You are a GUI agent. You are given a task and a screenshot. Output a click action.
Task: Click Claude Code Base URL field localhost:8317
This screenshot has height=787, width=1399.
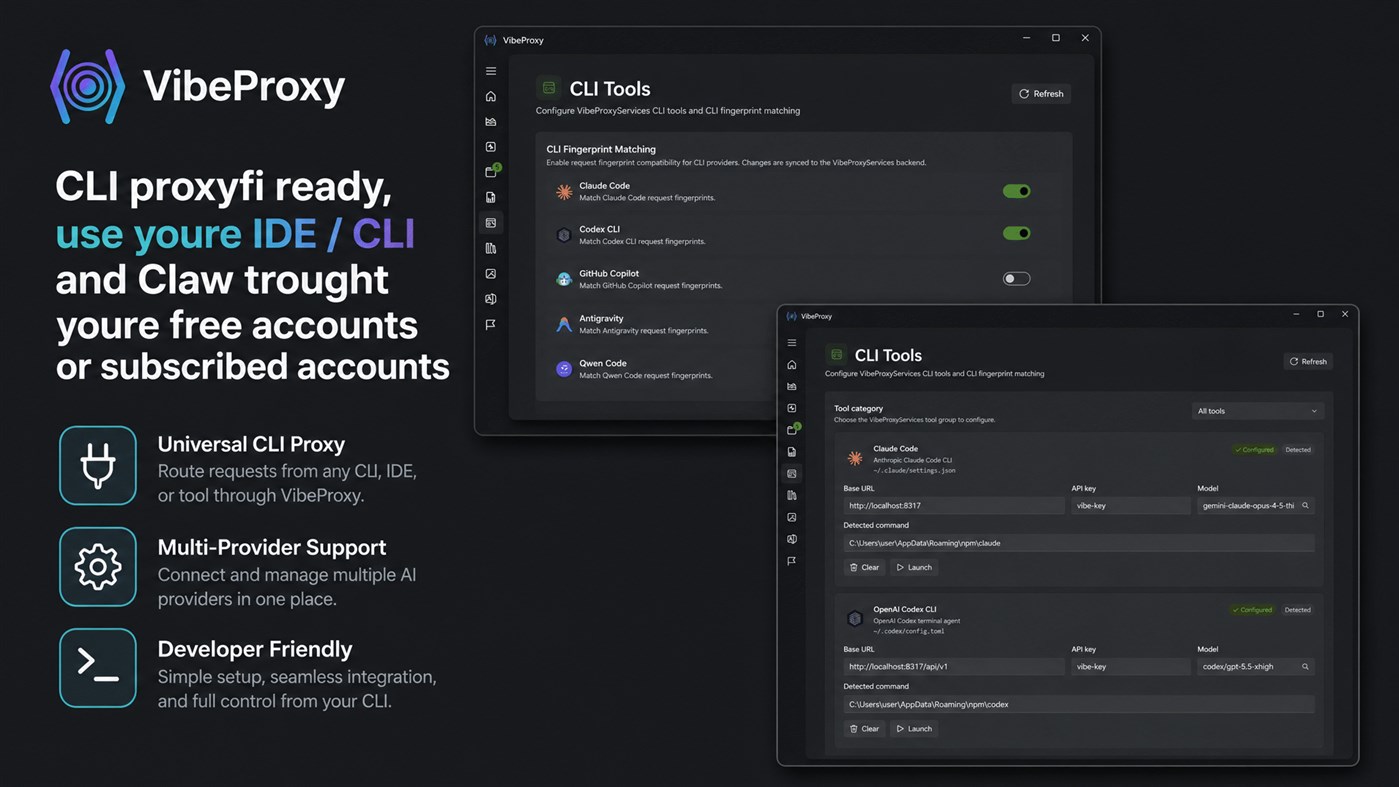click(954, 506)
